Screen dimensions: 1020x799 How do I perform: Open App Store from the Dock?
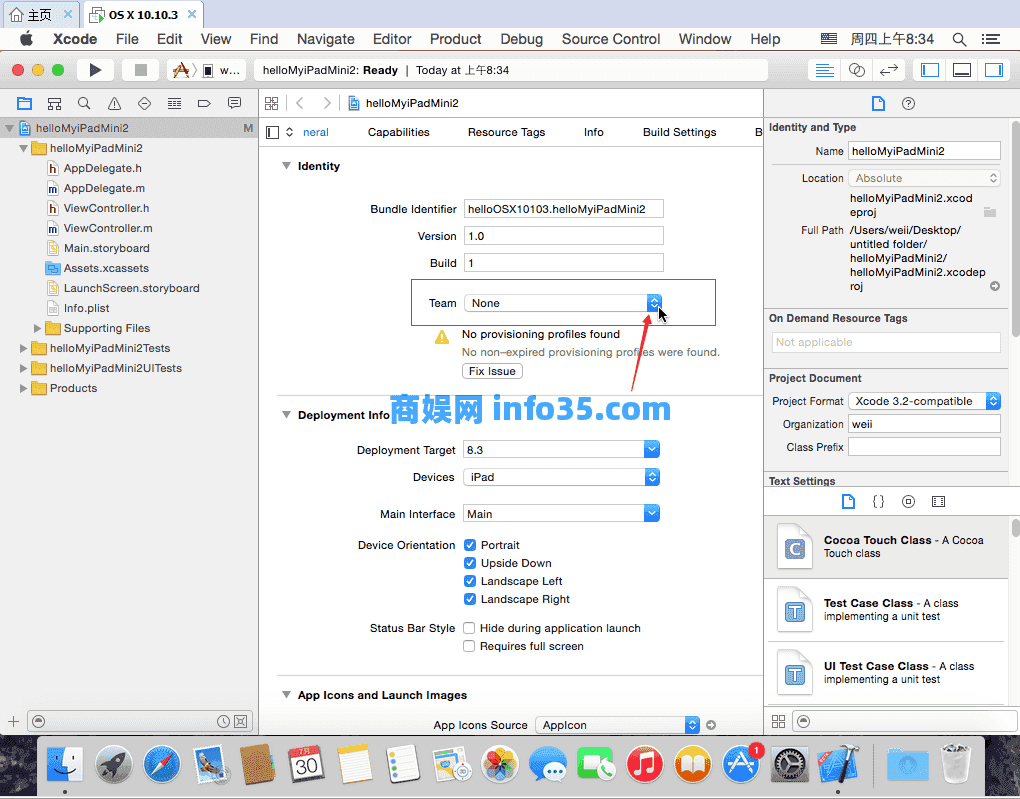pyautogui.click(x=742, y=764)
